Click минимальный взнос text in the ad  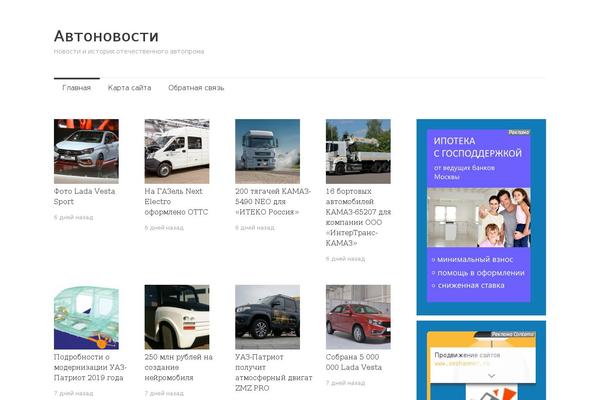point(475,260)
